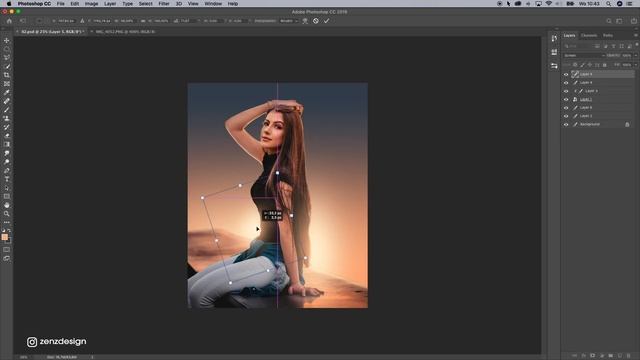Hide the selected Layer 5 eye icon
Screen dimensions: 640x360
point(566,74)
